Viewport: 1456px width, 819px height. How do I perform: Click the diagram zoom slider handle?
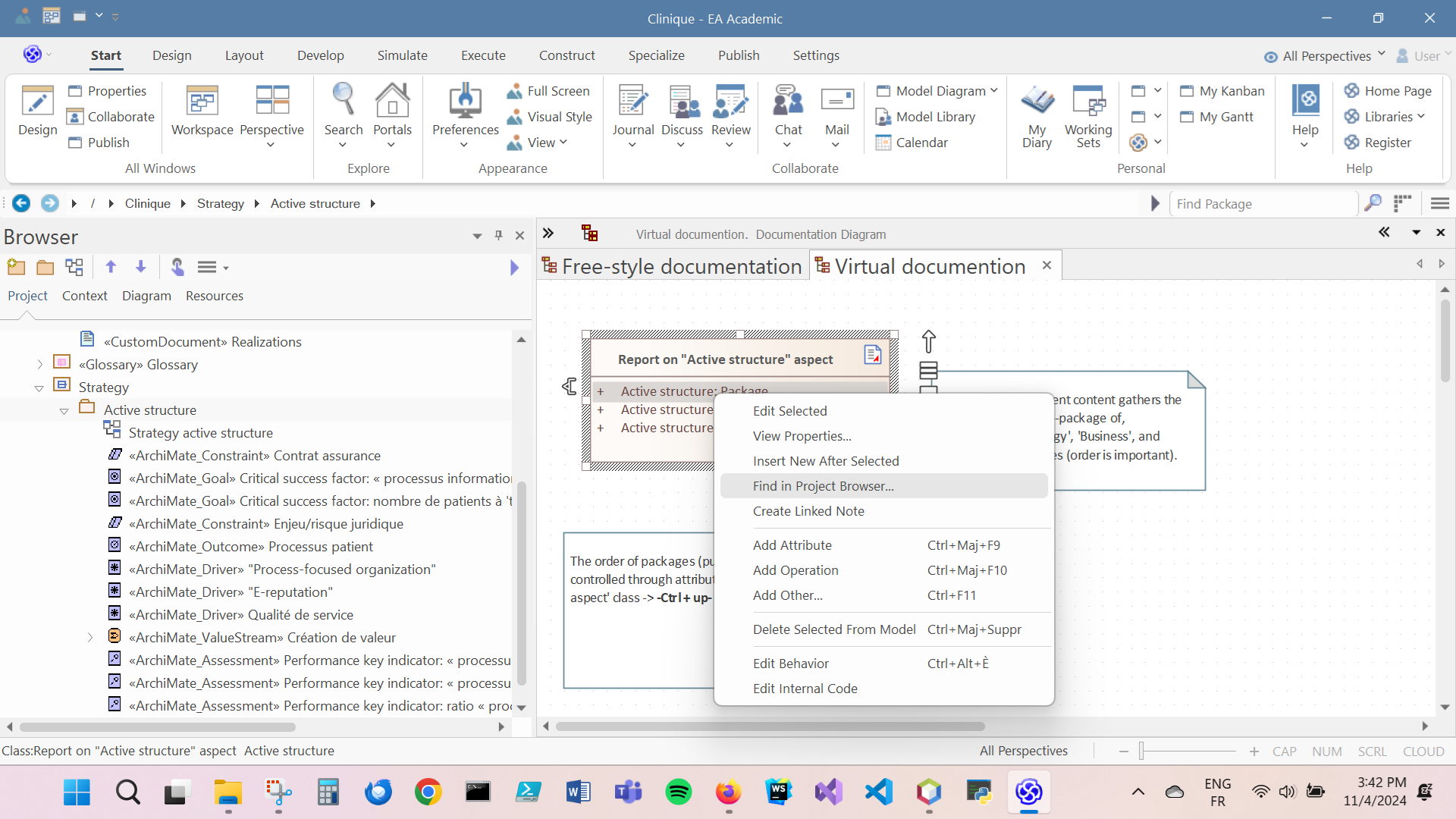(1141, 752)
